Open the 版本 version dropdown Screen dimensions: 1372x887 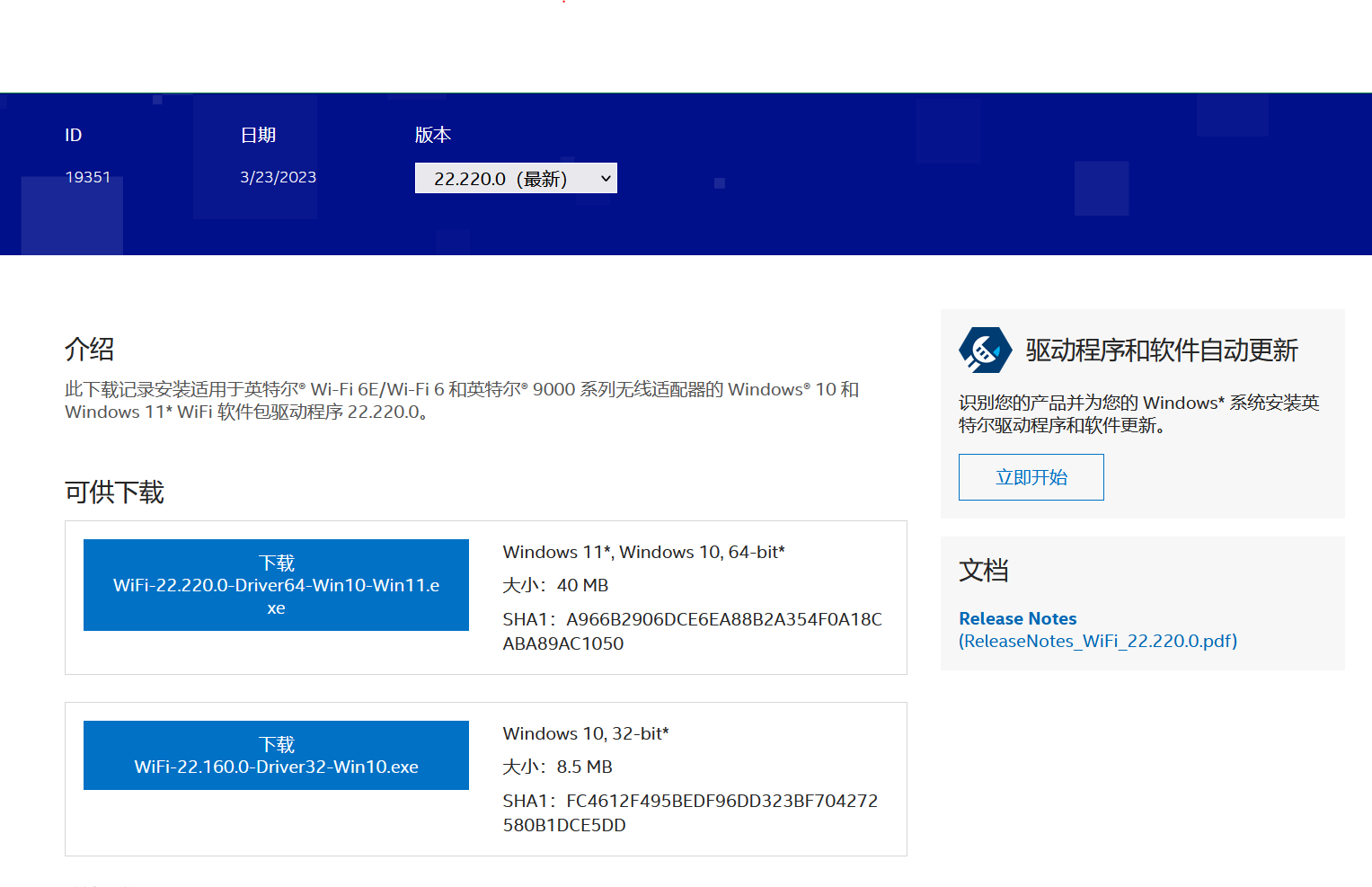[516, 177]
